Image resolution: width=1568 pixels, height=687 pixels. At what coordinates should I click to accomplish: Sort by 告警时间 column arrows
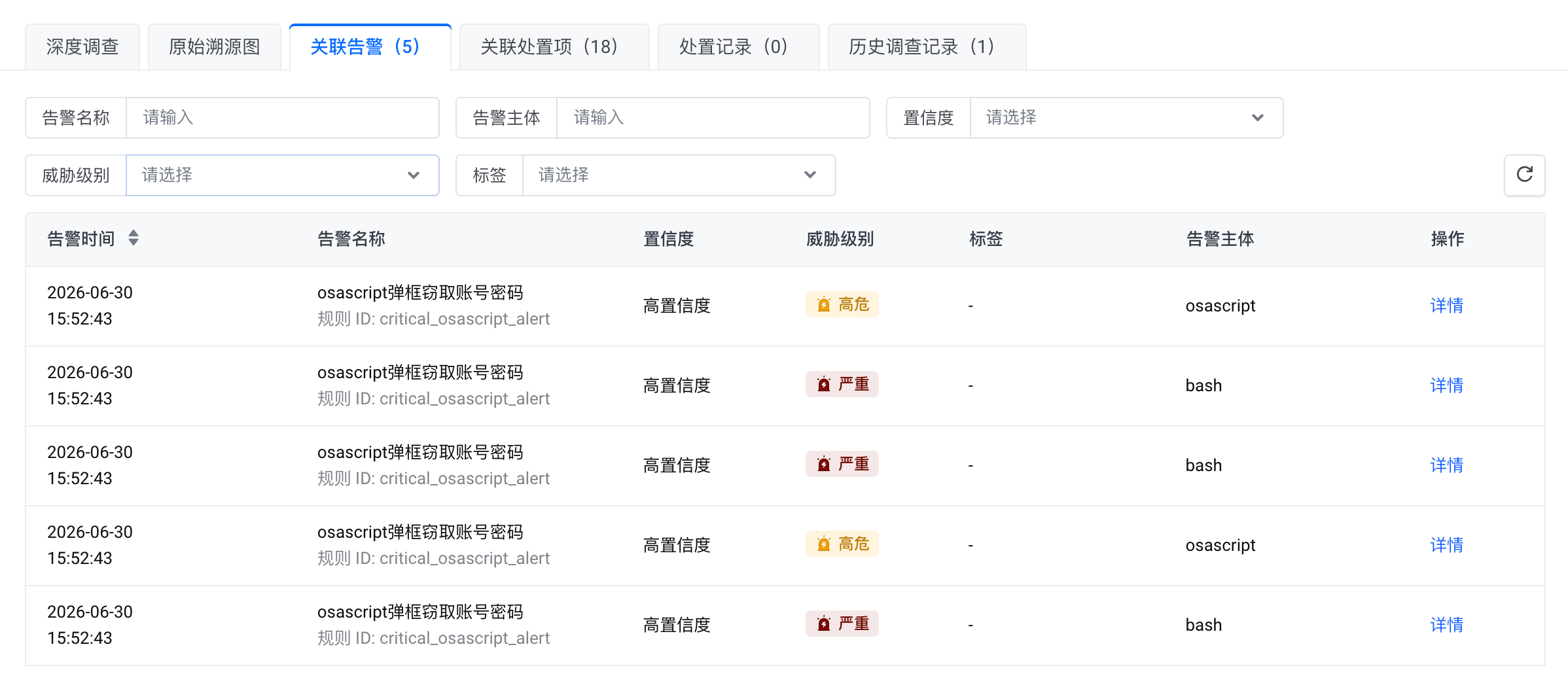(134, 238)
